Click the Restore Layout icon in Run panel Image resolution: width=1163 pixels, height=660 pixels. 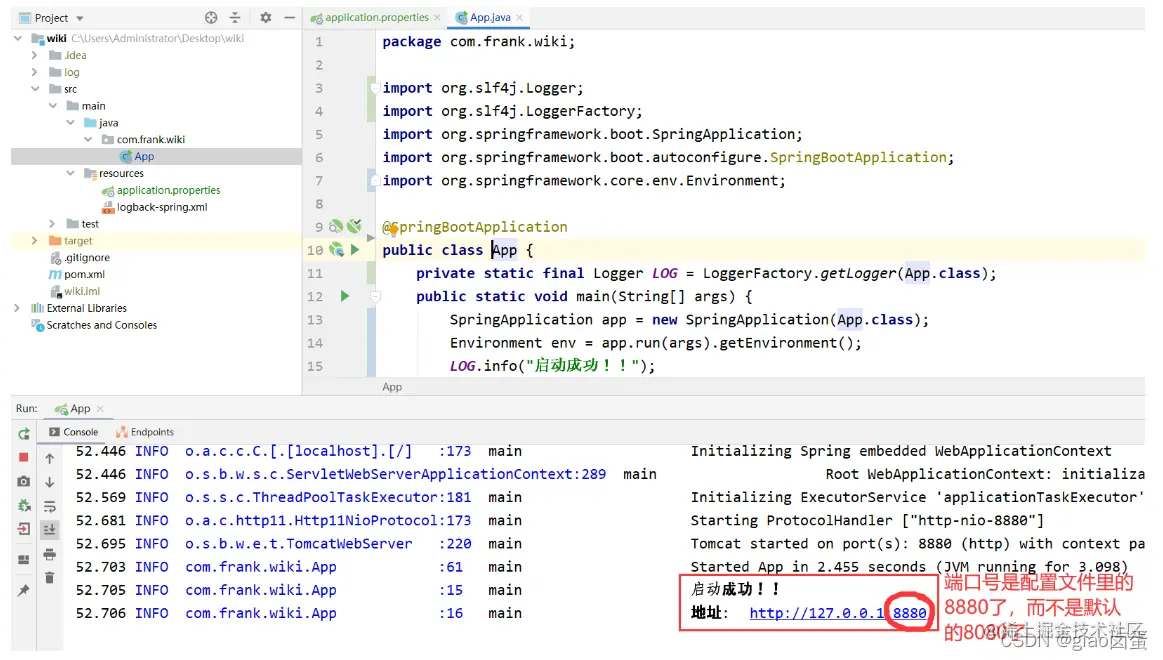pos(24,559)
